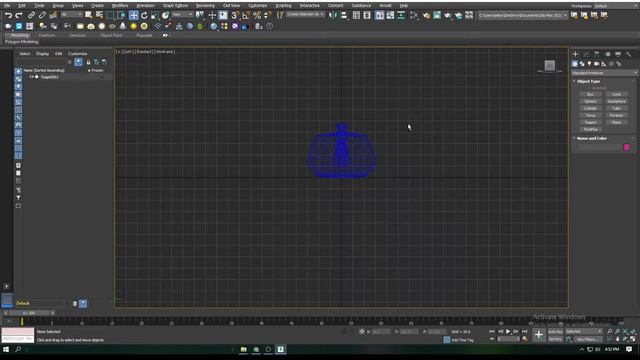Viewport: 640px width, 360px height.
Task: Open the File menu
Action: point(7,6)
